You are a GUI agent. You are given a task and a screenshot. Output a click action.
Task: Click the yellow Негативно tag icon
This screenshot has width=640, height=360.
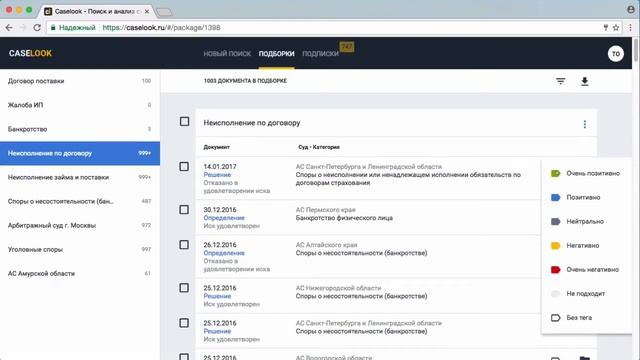(x=556, y=246)
